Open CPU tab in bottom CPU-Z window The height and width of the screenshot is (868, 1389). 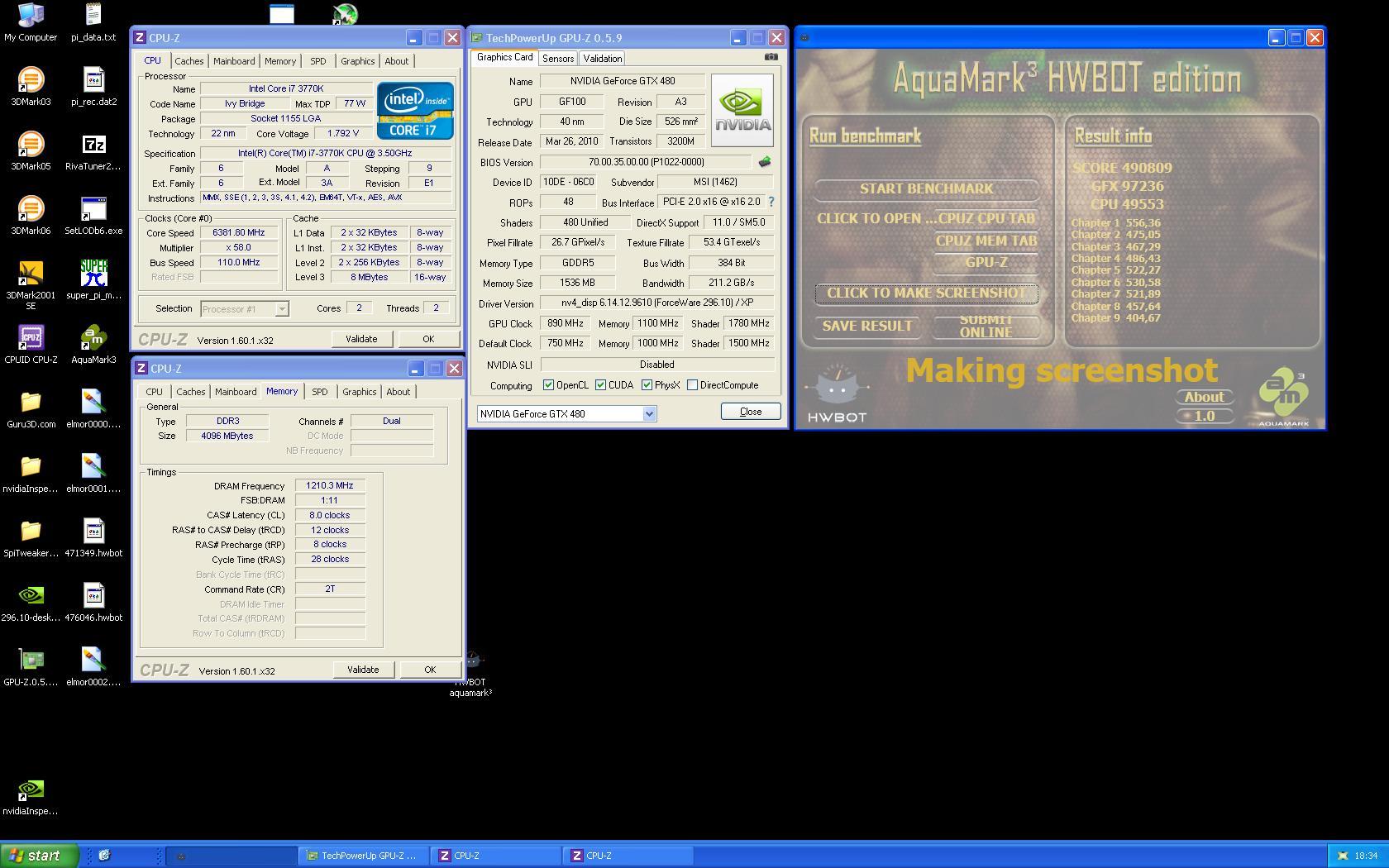coord(154,392)
